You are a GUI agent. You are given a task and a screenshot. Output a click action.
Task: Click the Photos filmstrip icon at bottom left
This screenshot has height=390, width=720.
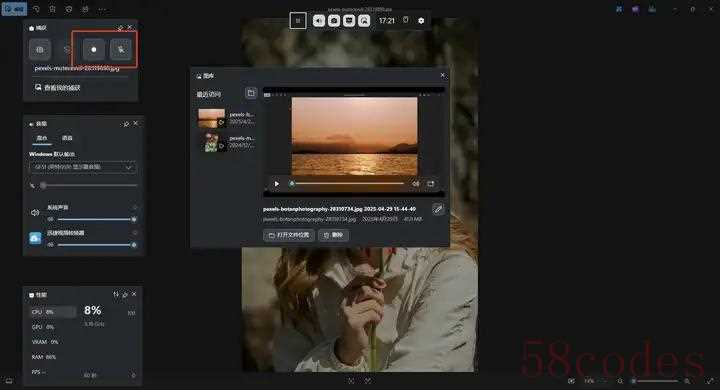[x=9, y=381]
